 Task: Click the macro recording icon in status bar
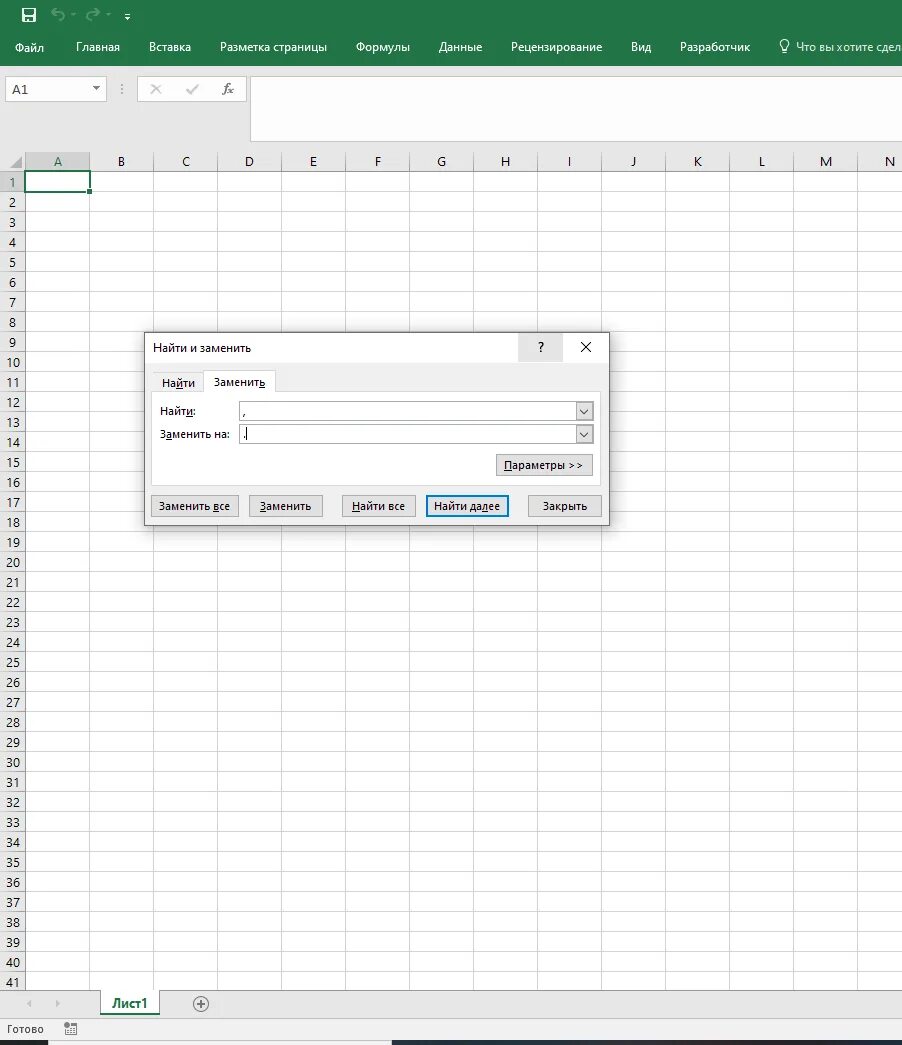tap(71, 1029)
